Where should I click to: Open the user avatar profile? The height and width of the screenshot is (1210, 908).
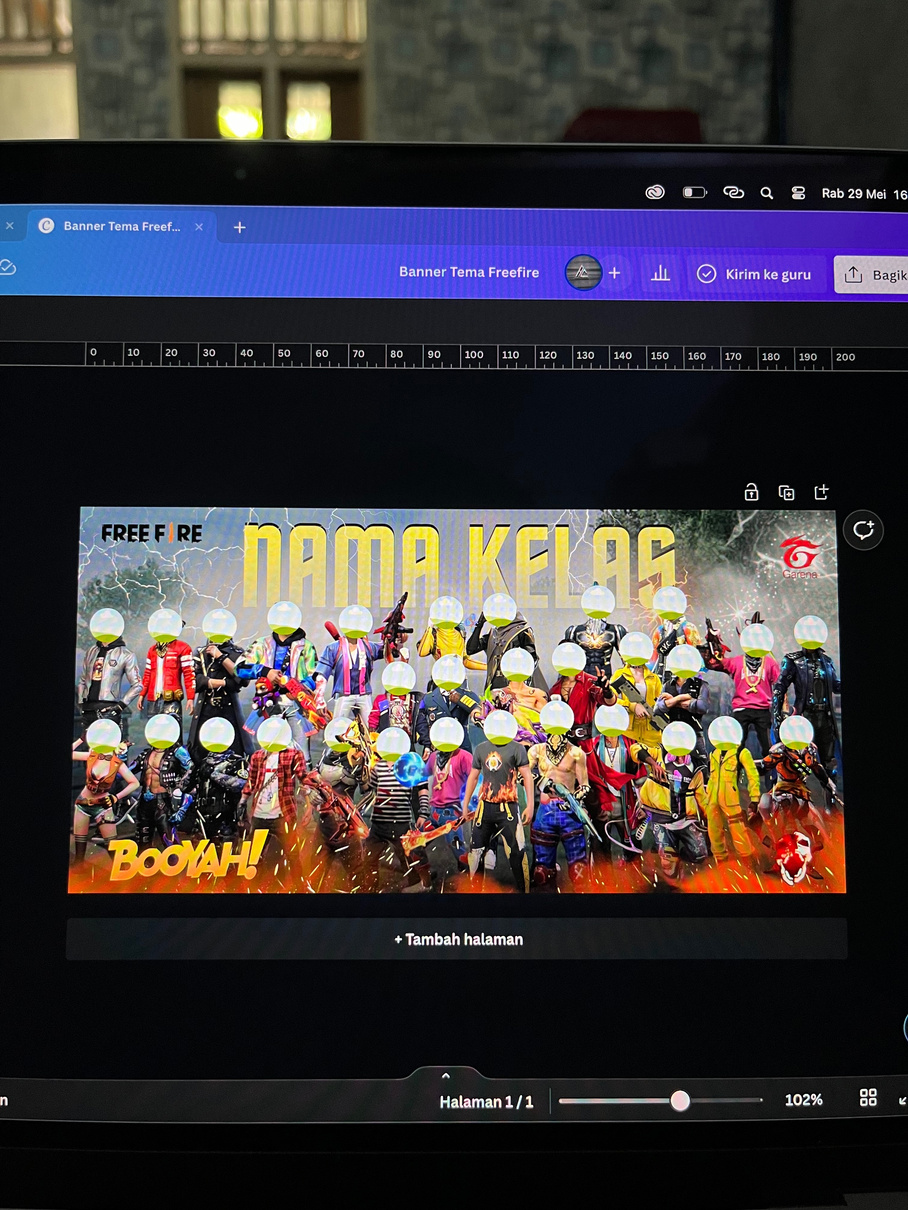[x=583, y=272]
